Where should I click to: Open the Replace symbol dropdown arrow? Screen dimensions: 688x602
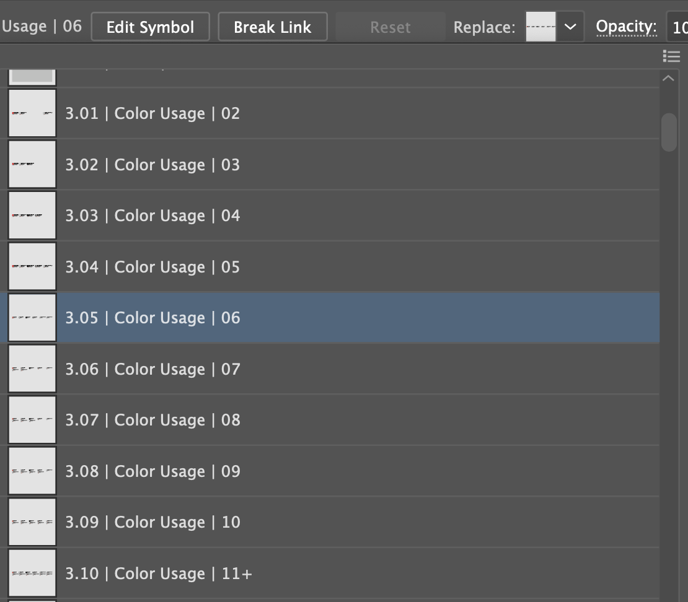(x=570, y=27)
